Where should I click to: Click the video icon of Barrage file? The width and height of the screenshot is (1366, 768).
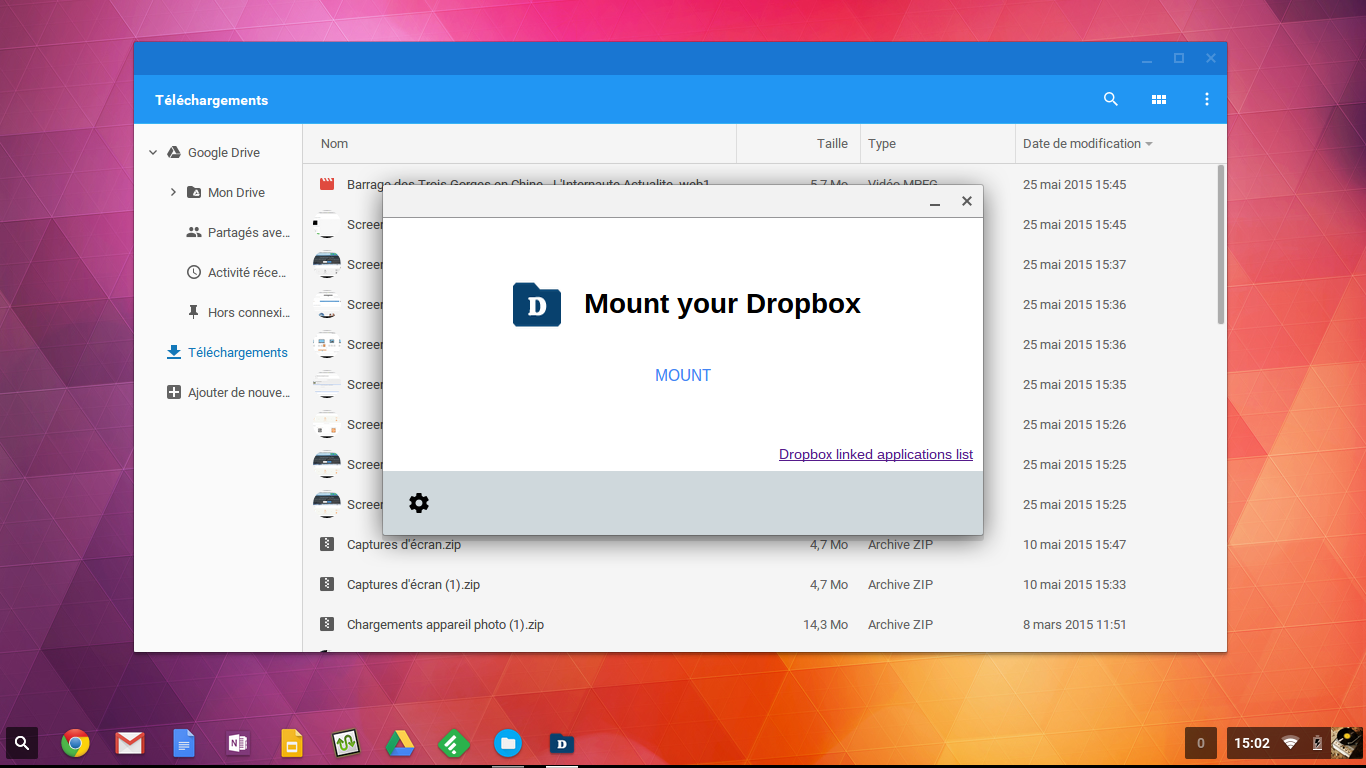click(x=326, y=184)
